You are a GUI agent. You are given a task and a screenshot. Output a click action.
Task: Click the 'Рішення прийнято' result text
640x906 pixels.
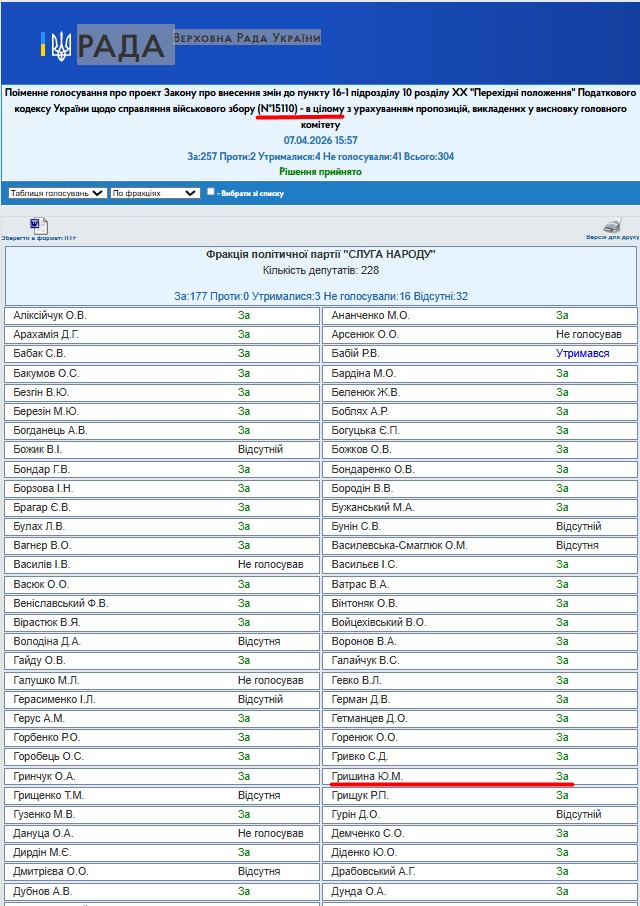321,172
